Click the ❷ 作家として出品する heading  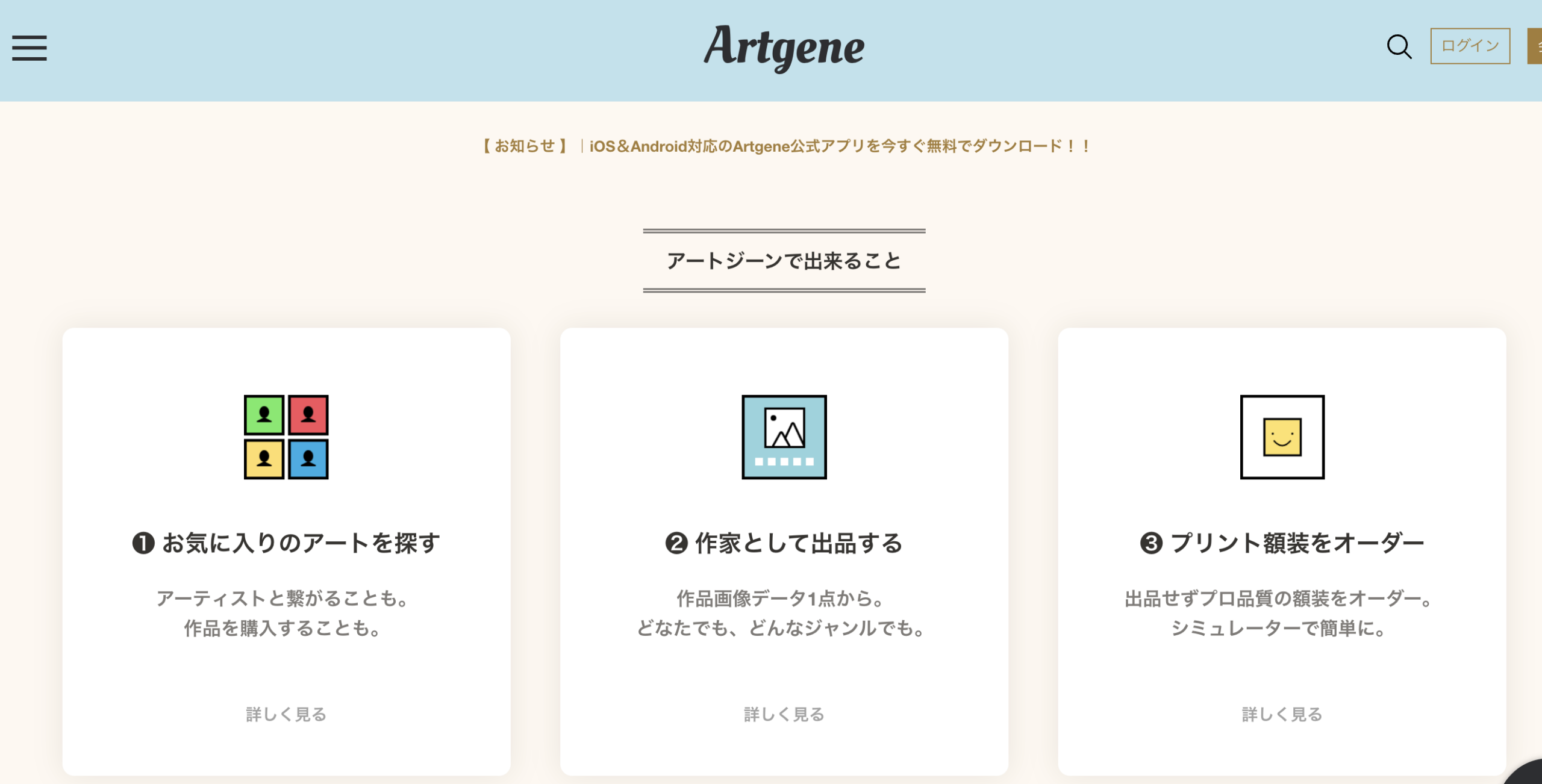784,543
